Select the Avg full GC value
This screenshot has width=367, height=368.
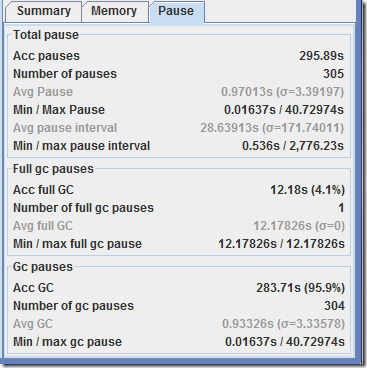[299, 226]
